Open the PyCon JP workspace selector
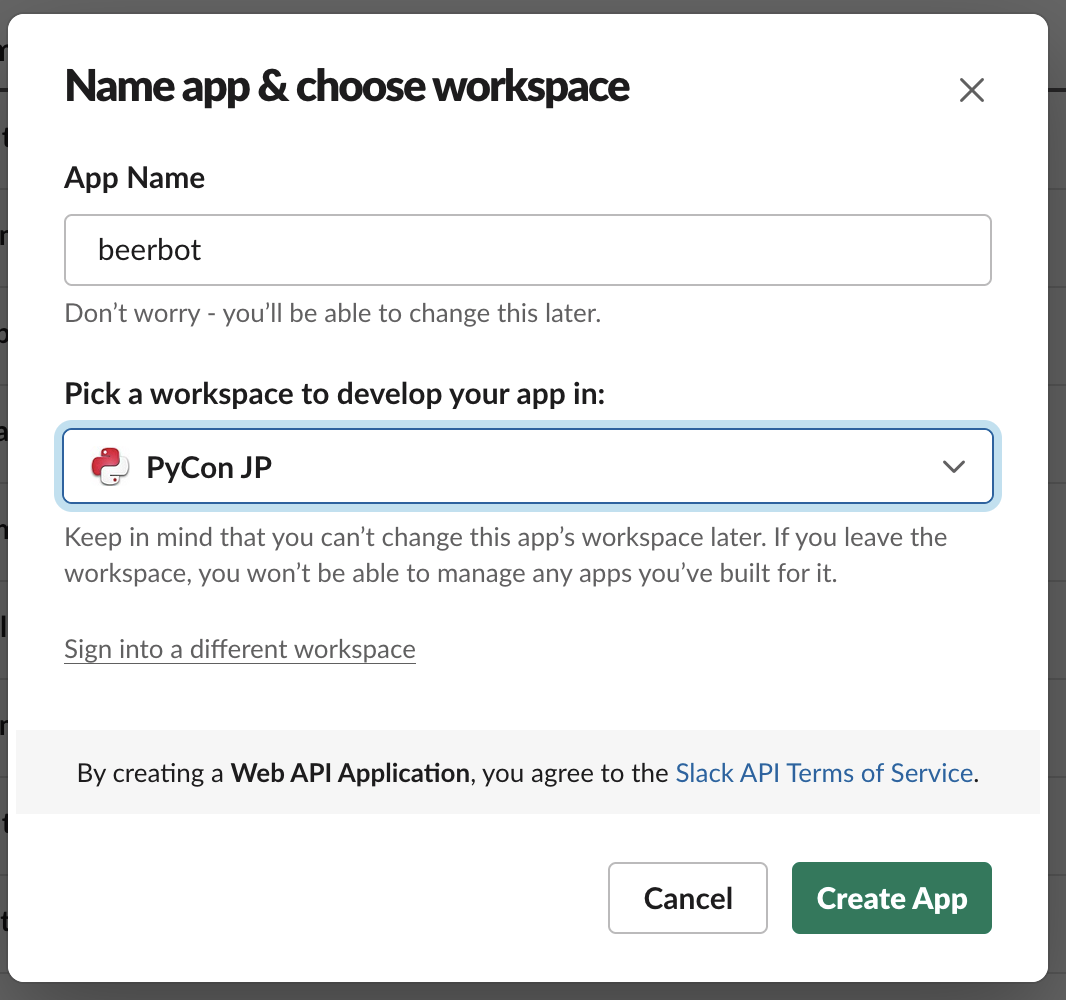 (x=528, y=466)
